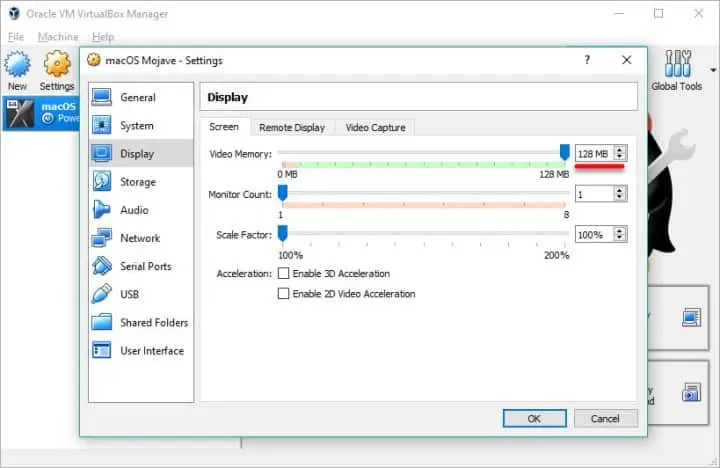
Task: Increase Monitor Count with spinner up arrow
Action: (x=620, y=190)
